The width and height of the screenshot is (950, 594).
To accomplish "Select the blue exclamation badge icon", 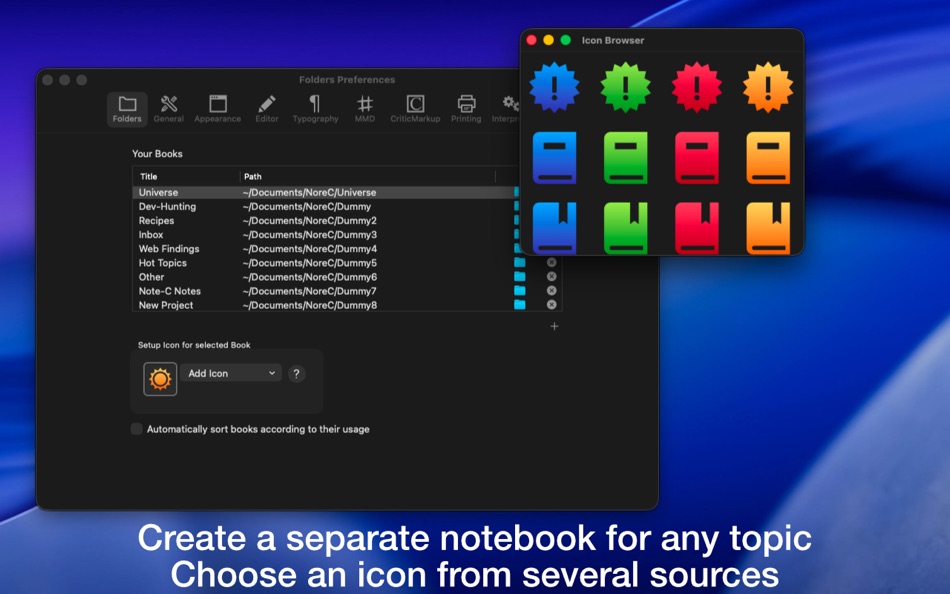I will 553,87.
